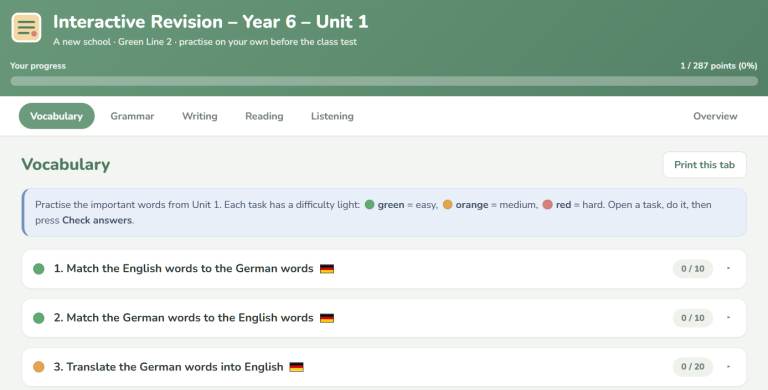
Task: Click the 0 / 10 score badge of task 2
Action: pos(693,318)
